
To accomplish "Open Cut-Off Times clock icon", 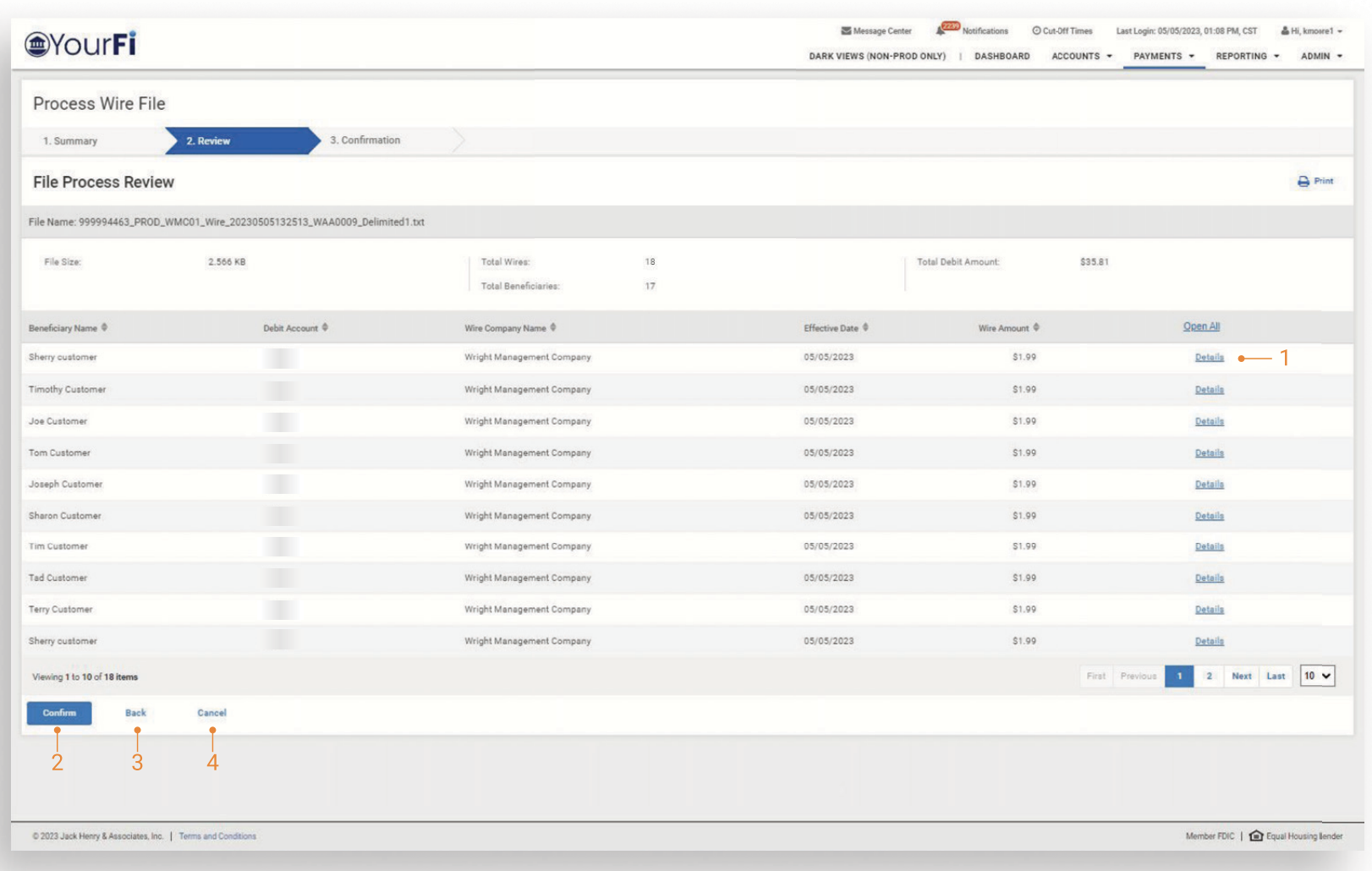I will pos(1036,31).
